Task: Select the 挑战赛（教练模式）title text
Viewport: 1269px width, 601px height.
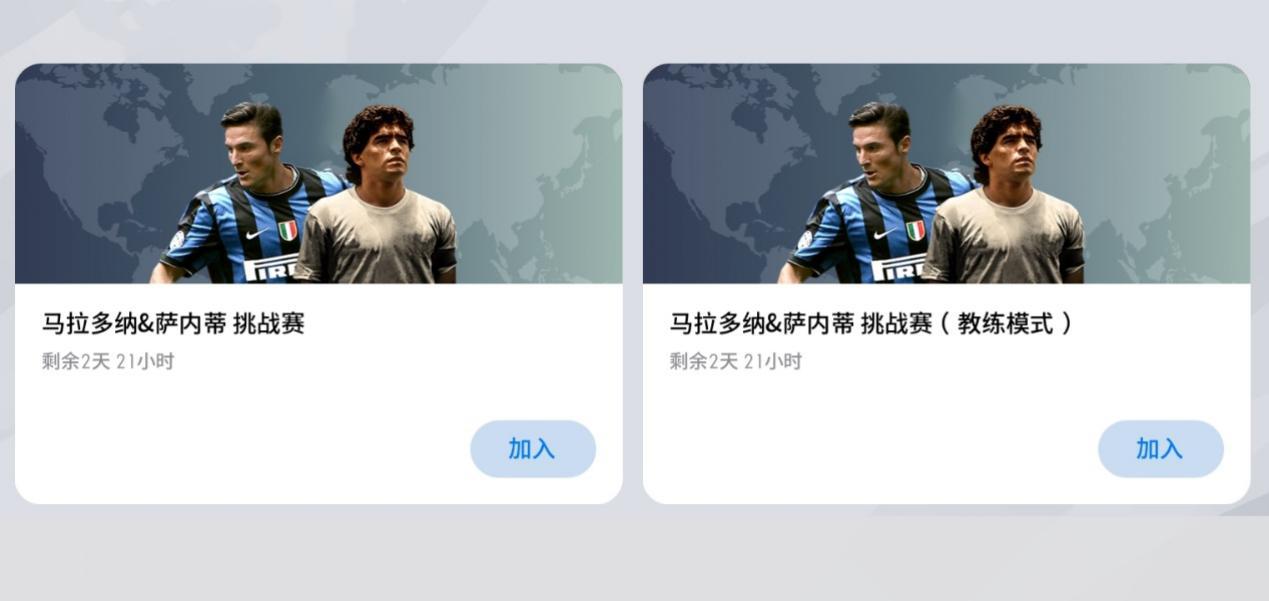Action: click(871, 323)
